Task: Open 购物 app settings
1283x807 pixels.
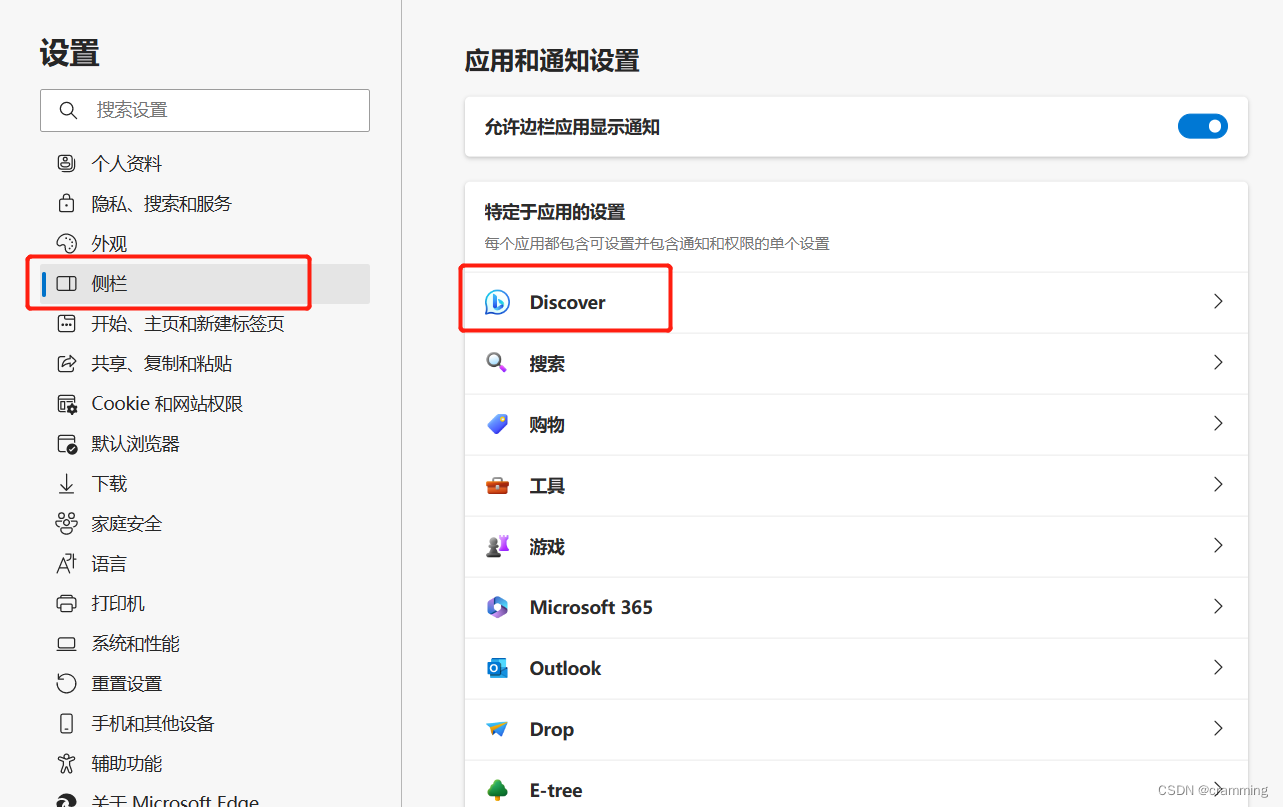Action: click(x=856, y=424)
